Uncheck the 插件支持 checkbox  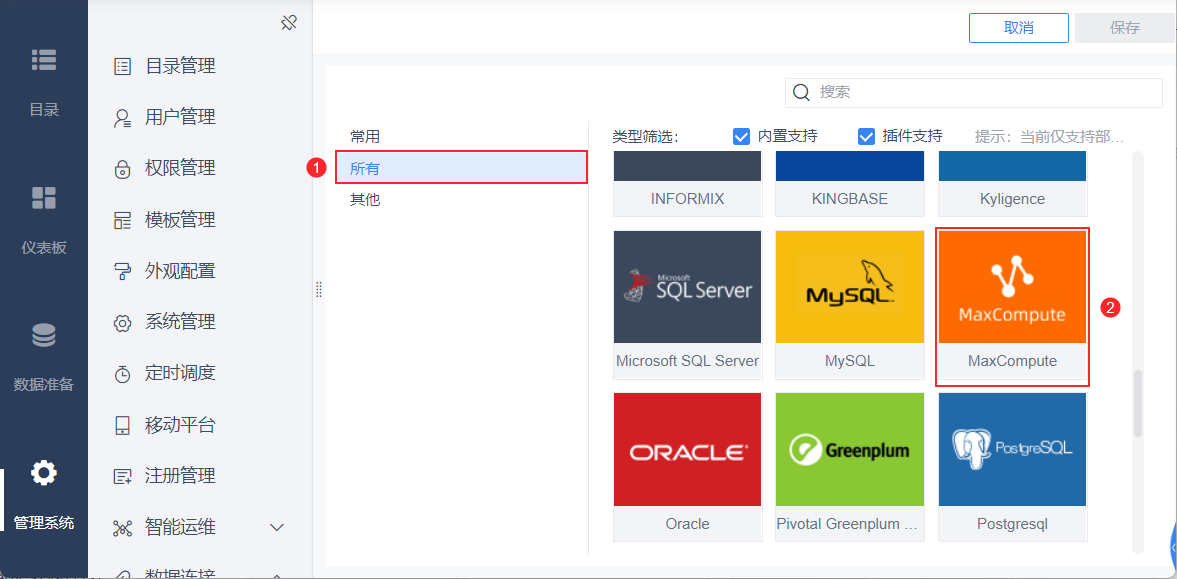tap(866, 137)
